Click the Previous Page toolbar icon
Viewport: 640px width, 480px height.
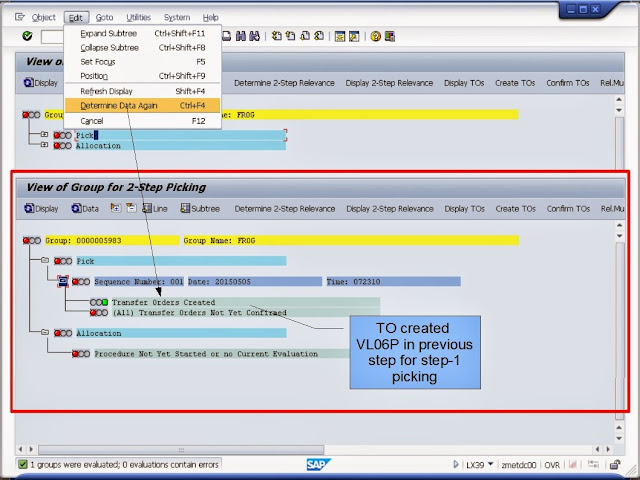click(291, 36)
